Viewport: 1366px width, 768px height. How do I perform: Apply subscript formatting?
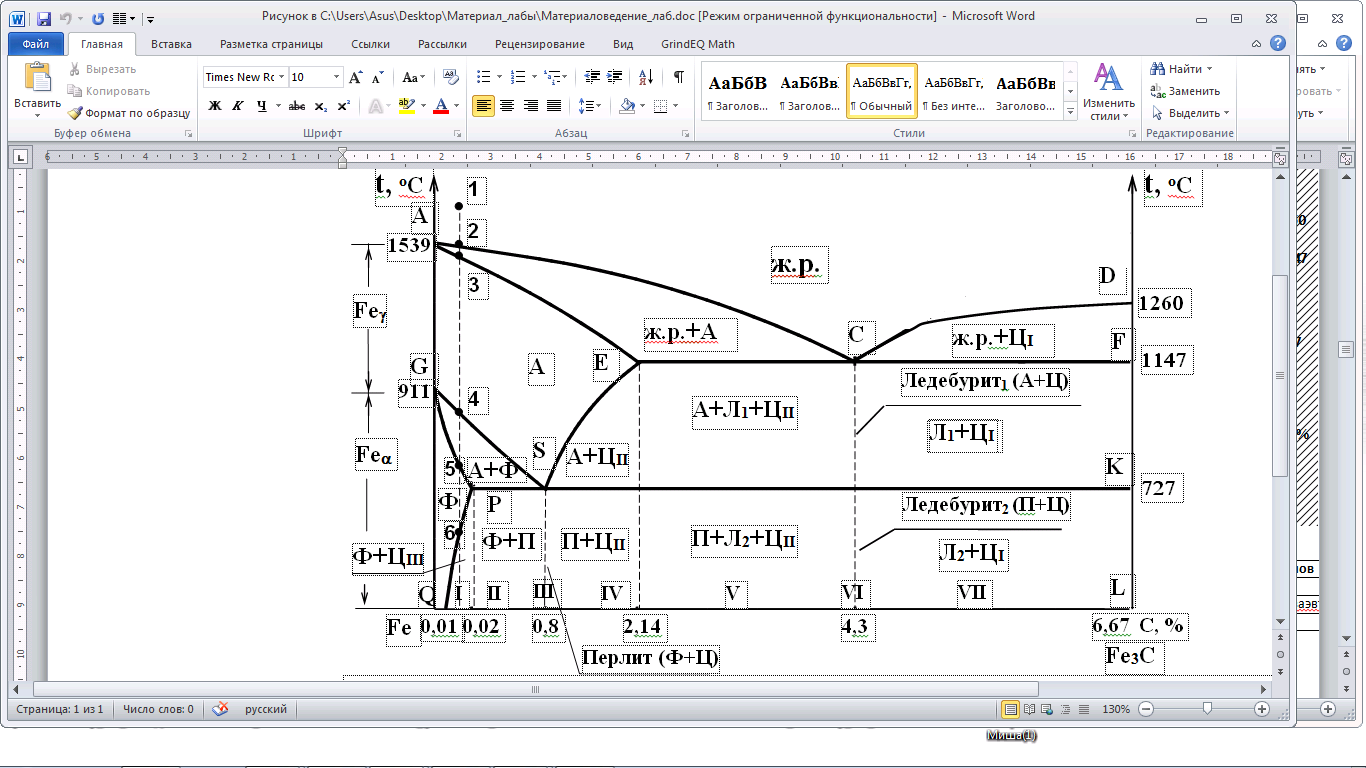[x=320, y=106]
